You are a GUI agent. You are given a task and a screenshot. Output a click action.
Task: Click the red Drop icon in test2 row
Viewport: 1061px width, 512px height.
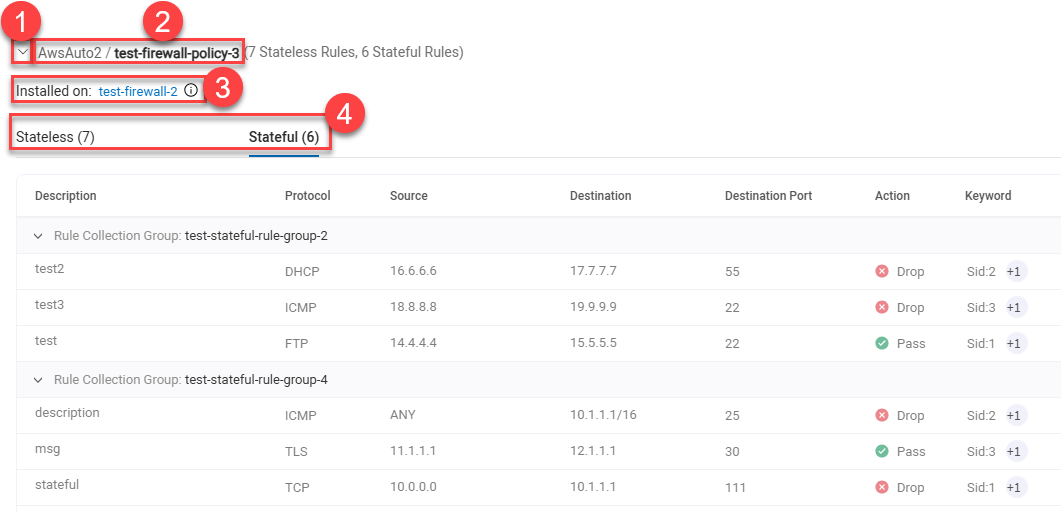(x=882, y=271)
